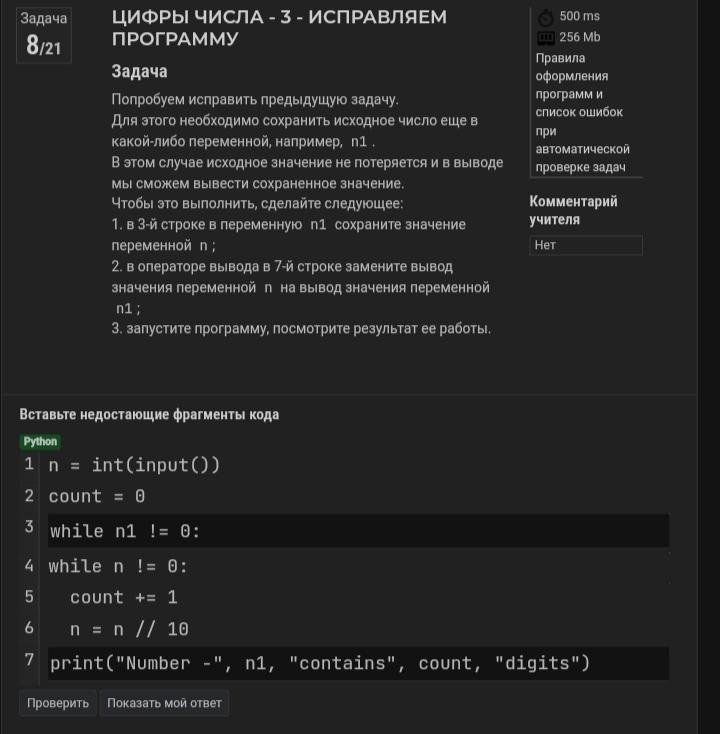Click the Комментарий учителя heading

pyautogui.click(x=573, y=210)
